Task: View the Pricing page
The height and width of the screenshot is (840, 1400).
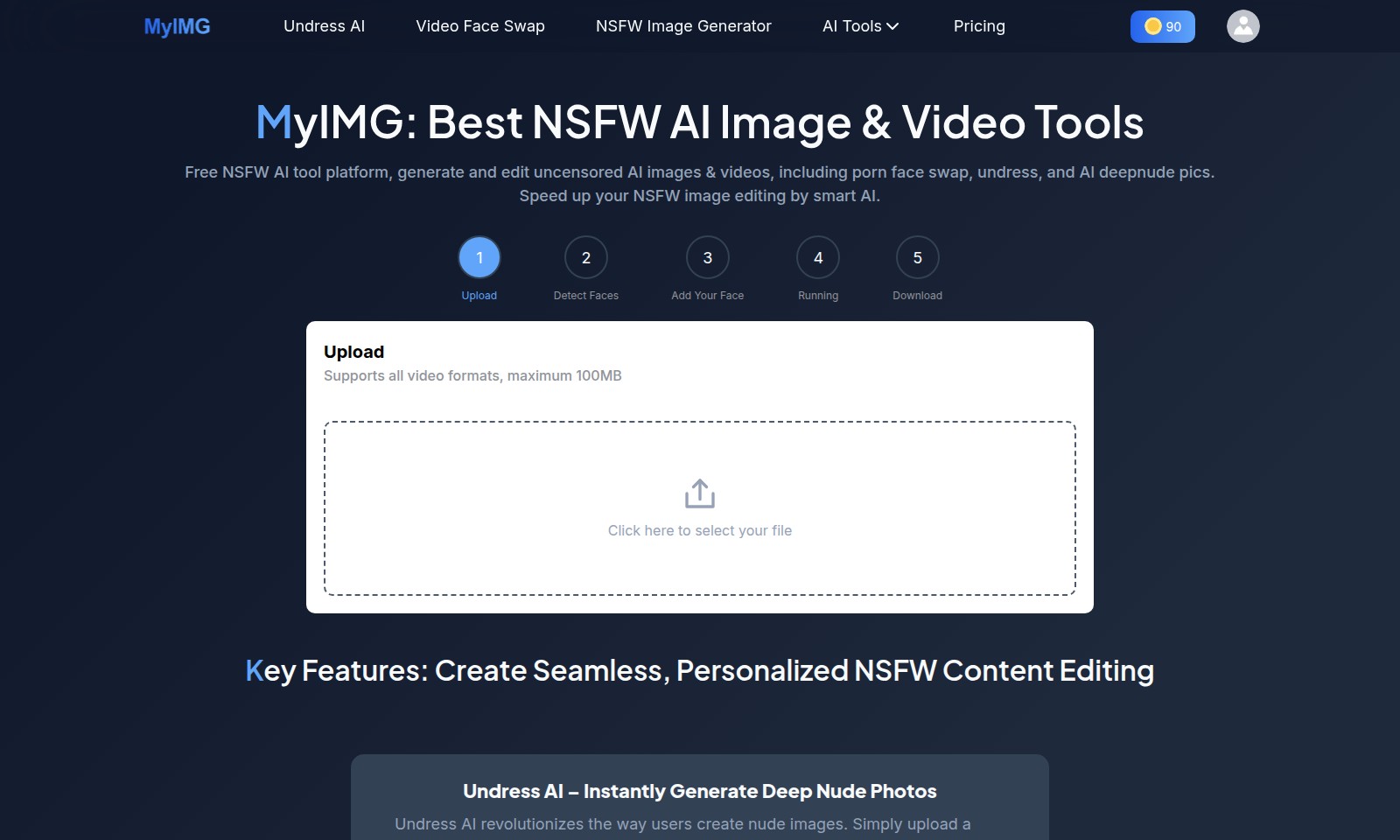Action: 978,26
